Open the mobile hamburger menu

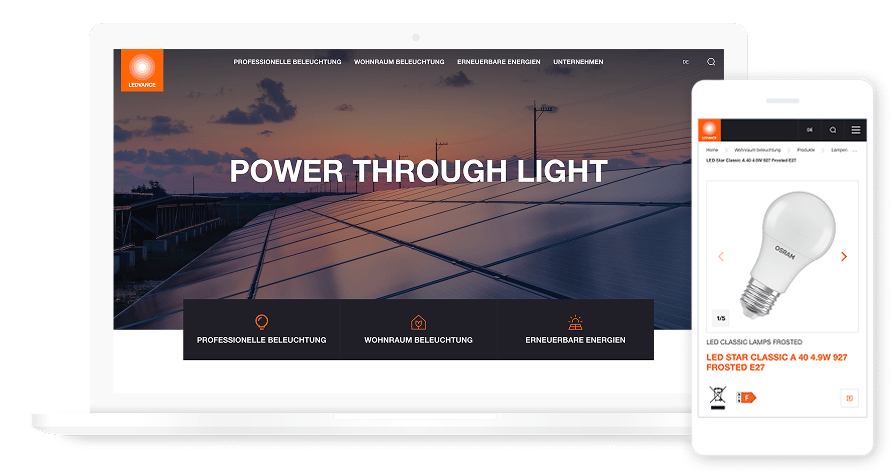coord(855,130)
